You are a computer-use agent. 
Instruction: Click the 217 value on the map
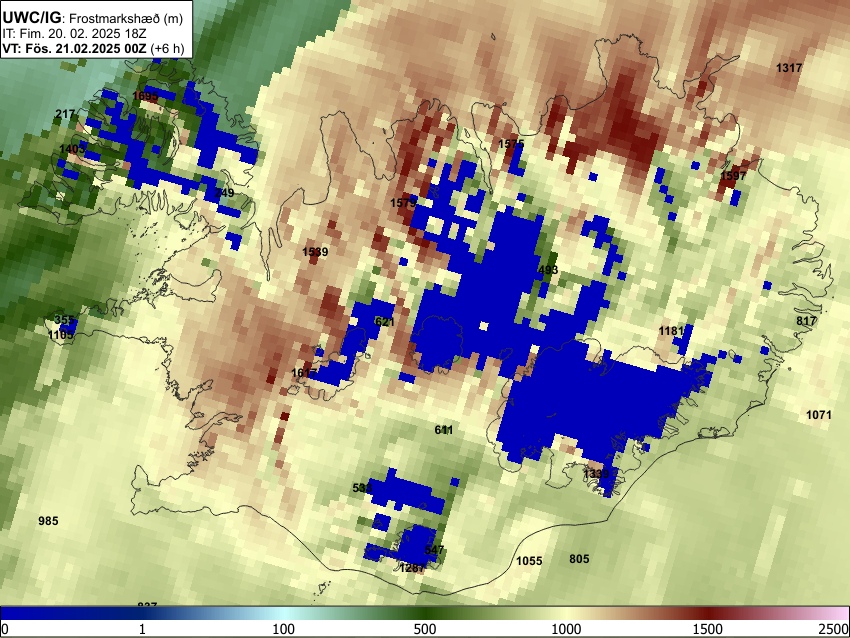65,114
